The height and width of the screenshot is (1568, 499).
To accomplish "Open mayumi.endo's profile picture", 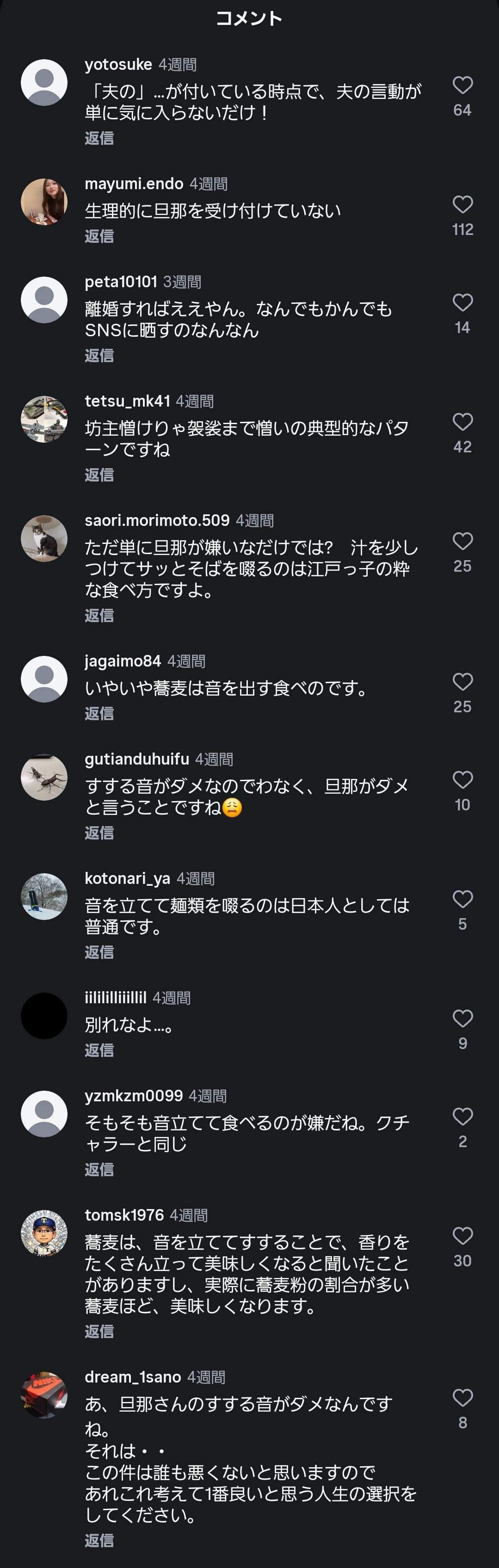I will [44, 202].
